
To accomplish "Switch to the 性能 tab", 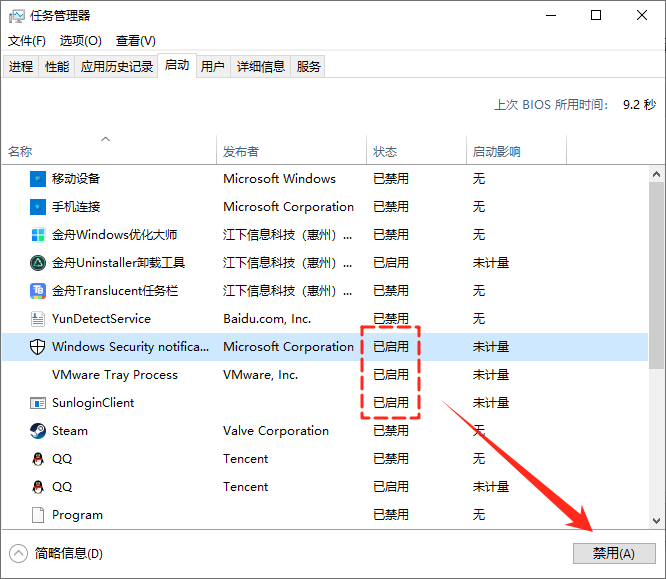I will tap(57, 67).
